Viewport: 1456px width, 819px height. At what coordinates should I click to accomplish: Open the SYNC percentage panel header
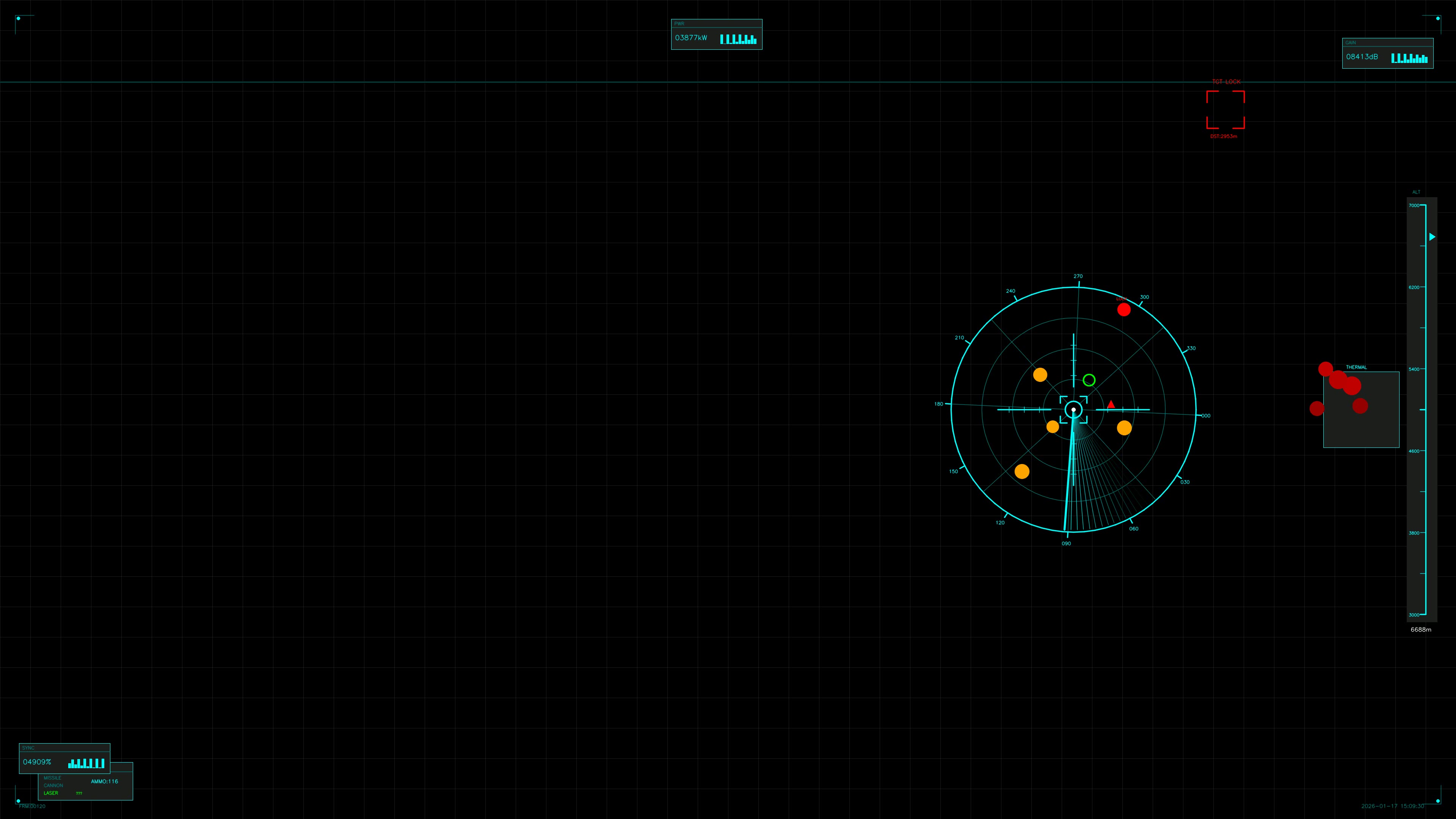[x=29, y=748]
